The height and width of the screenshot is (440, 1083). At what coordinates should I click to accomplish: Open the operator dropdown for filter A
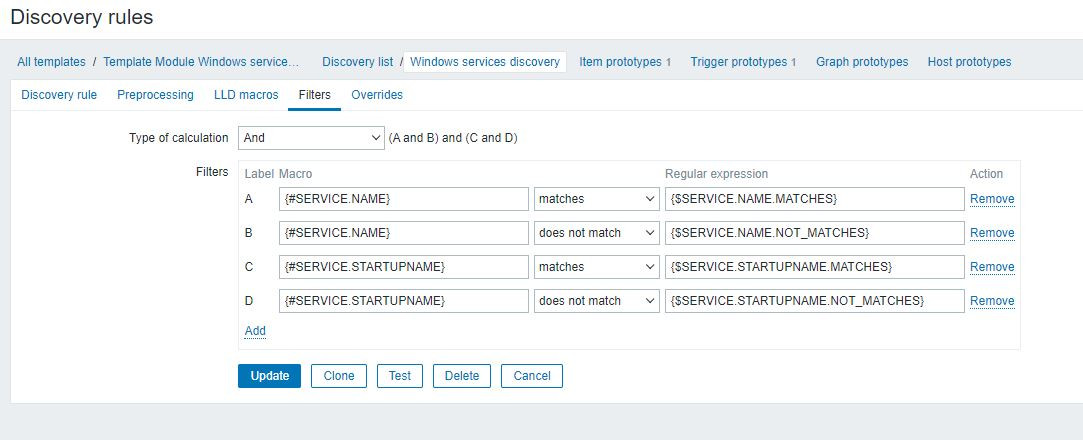pyautogui.click(x=595, y=199)
